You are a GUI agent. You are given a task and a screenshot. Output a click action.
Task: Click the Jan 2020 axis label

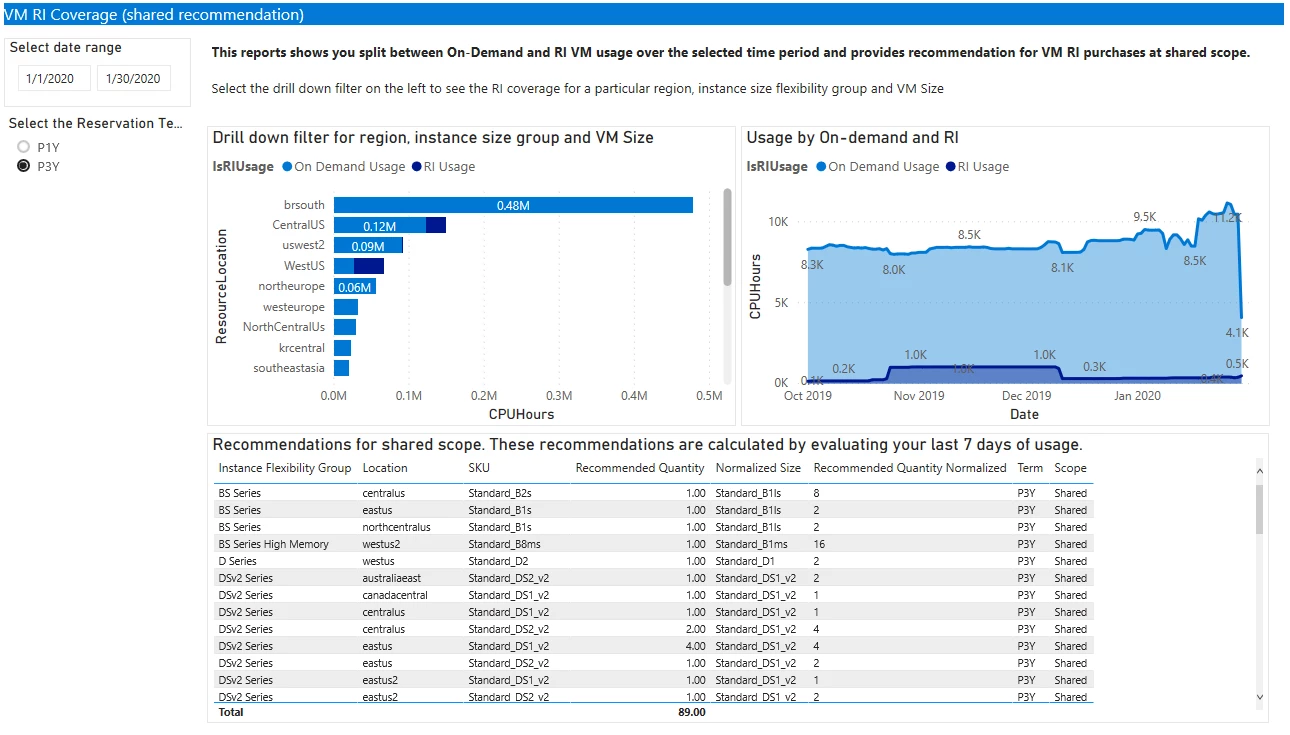tap(1137, 396)
